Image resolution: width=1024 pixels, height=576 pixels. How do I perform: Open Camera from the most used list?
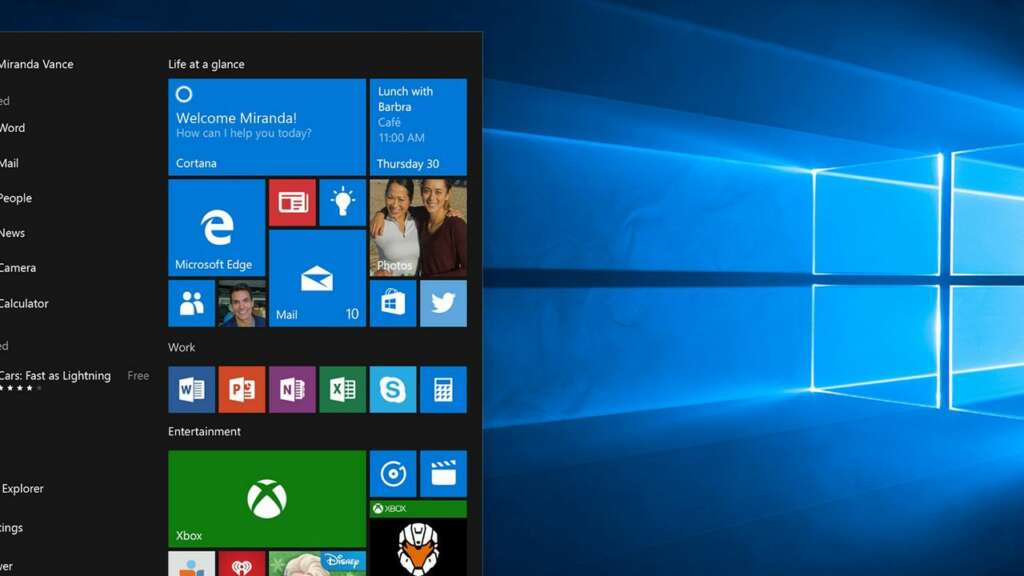point(18,268)
